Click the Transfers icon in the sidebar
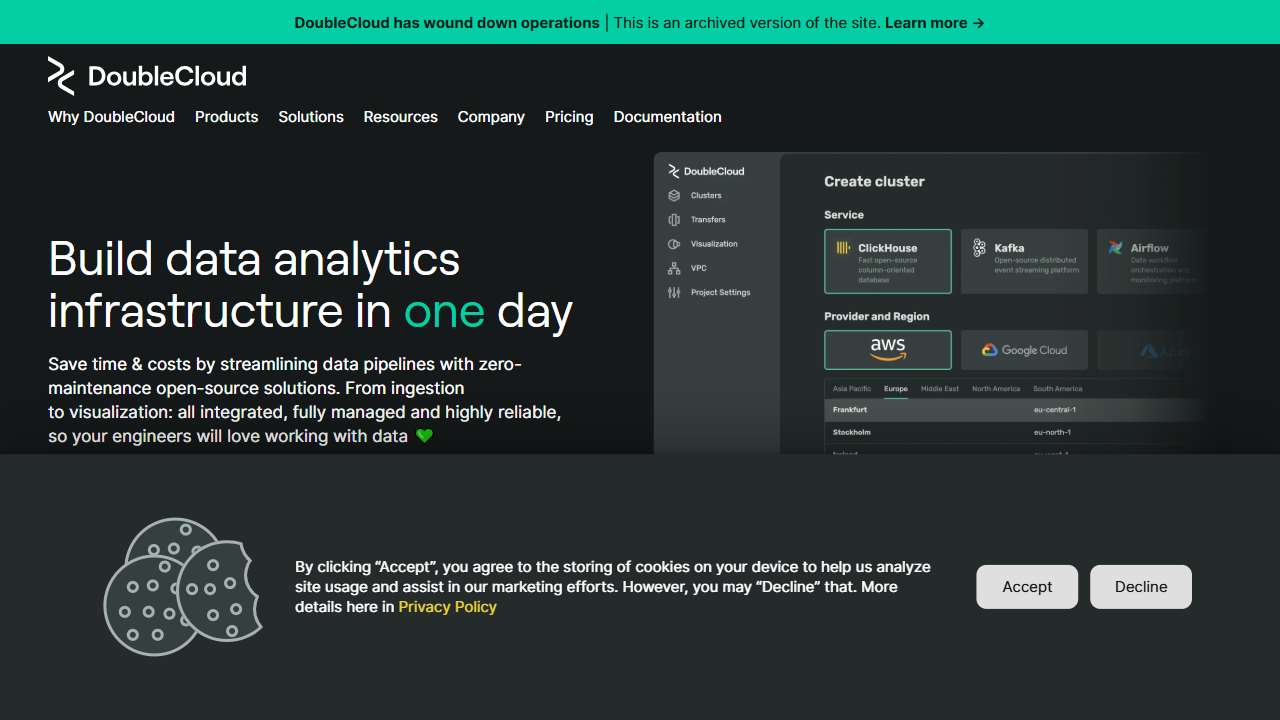The image size is (1280, 720). (674, 220)
